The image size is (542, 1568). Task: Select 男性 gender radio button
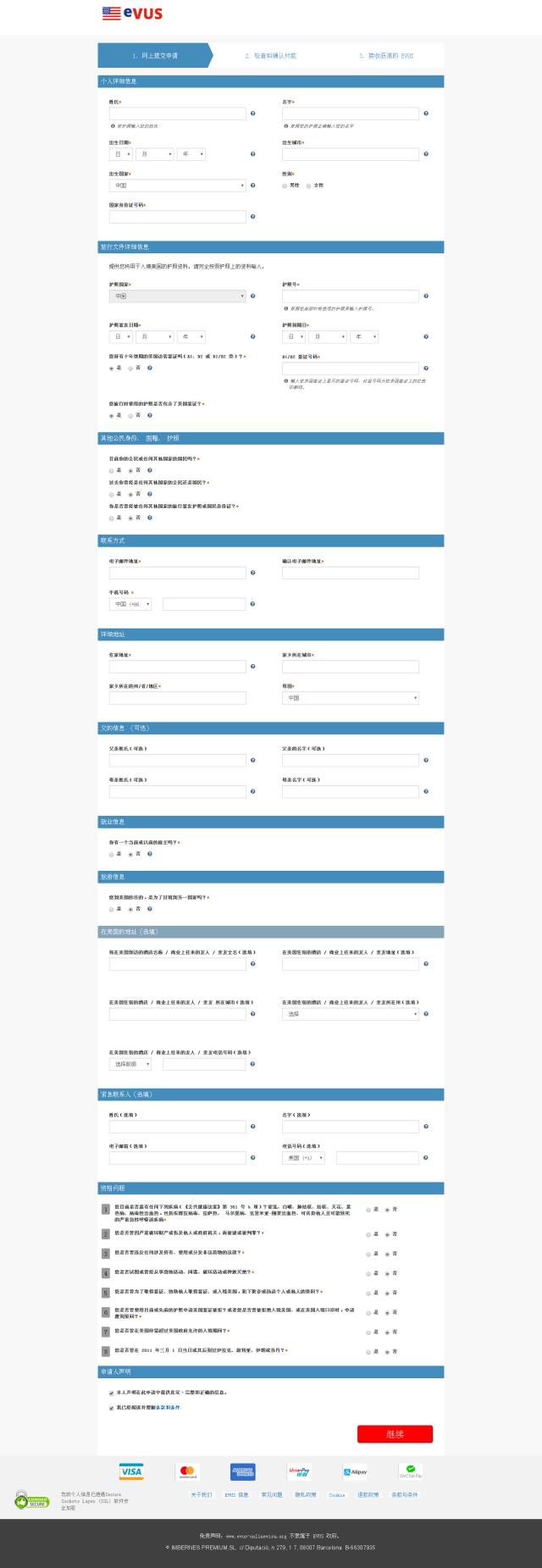click(285, 186)
